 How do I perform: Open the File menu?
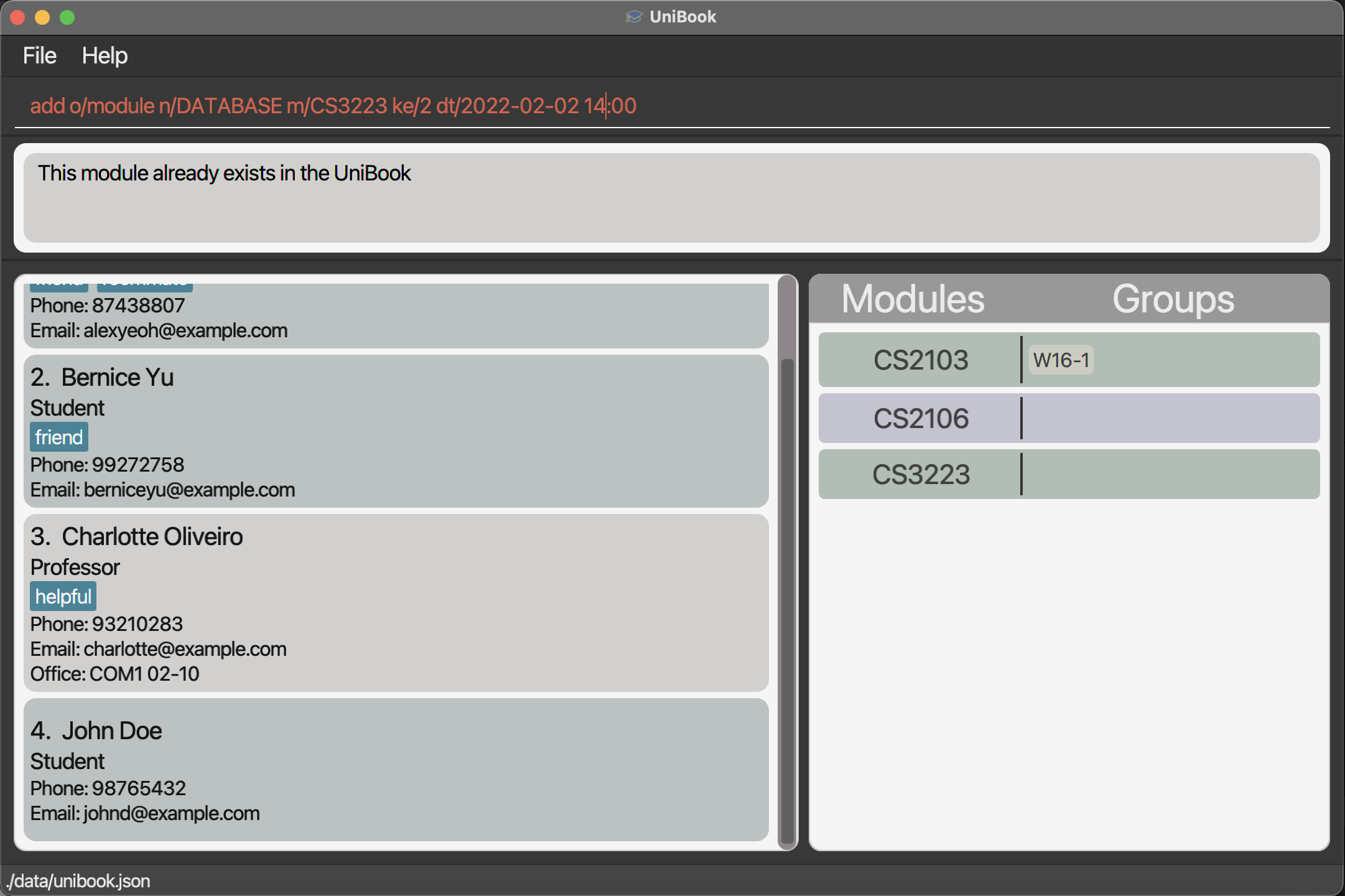(39, 56)
